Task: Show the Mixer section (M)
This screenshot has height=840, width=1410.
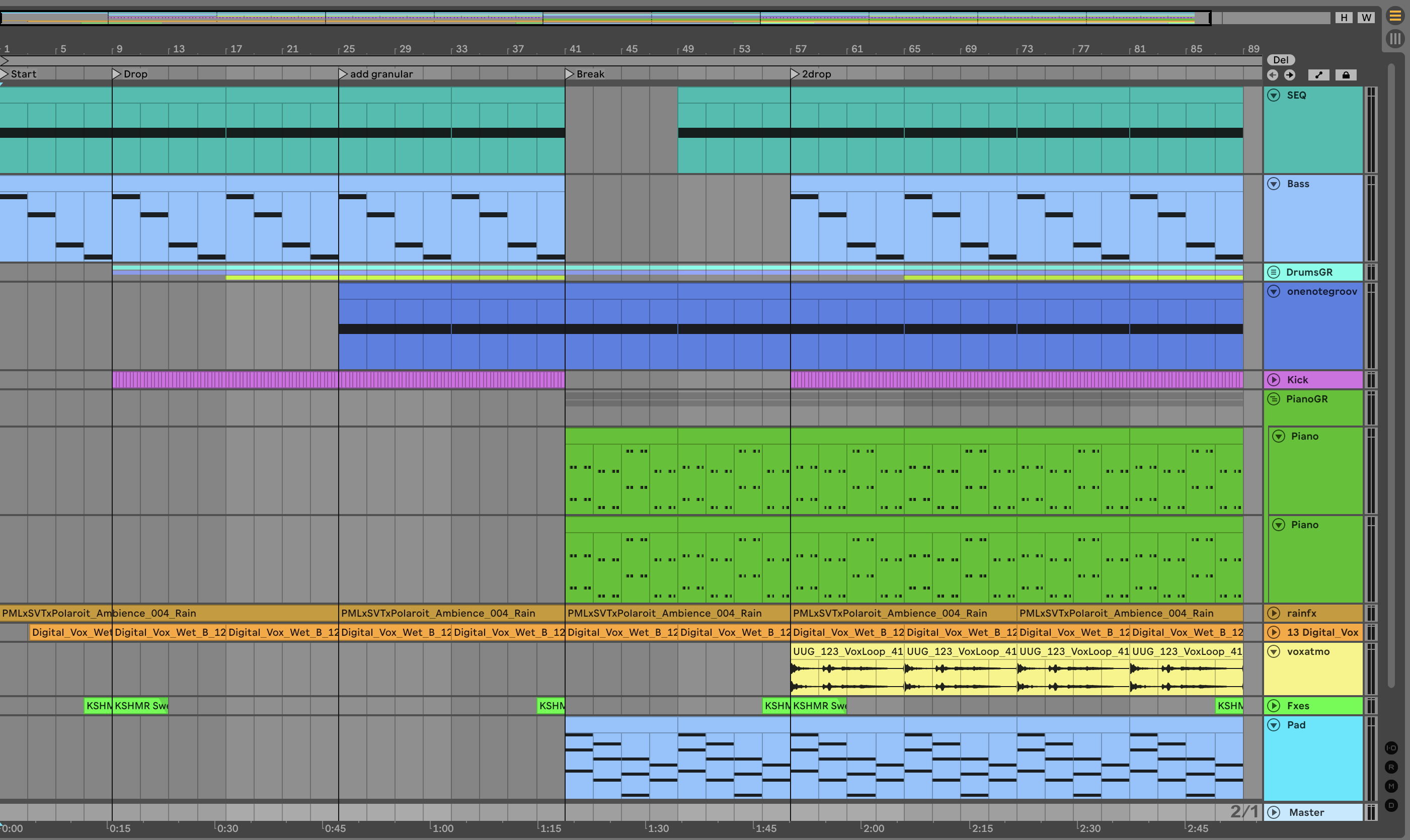Action: [1391, 786]
